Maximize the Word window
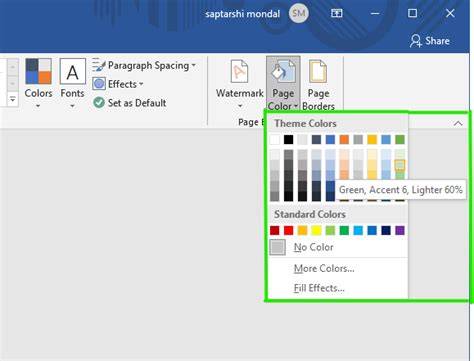 pyautogui.click(x=412, y=13)
